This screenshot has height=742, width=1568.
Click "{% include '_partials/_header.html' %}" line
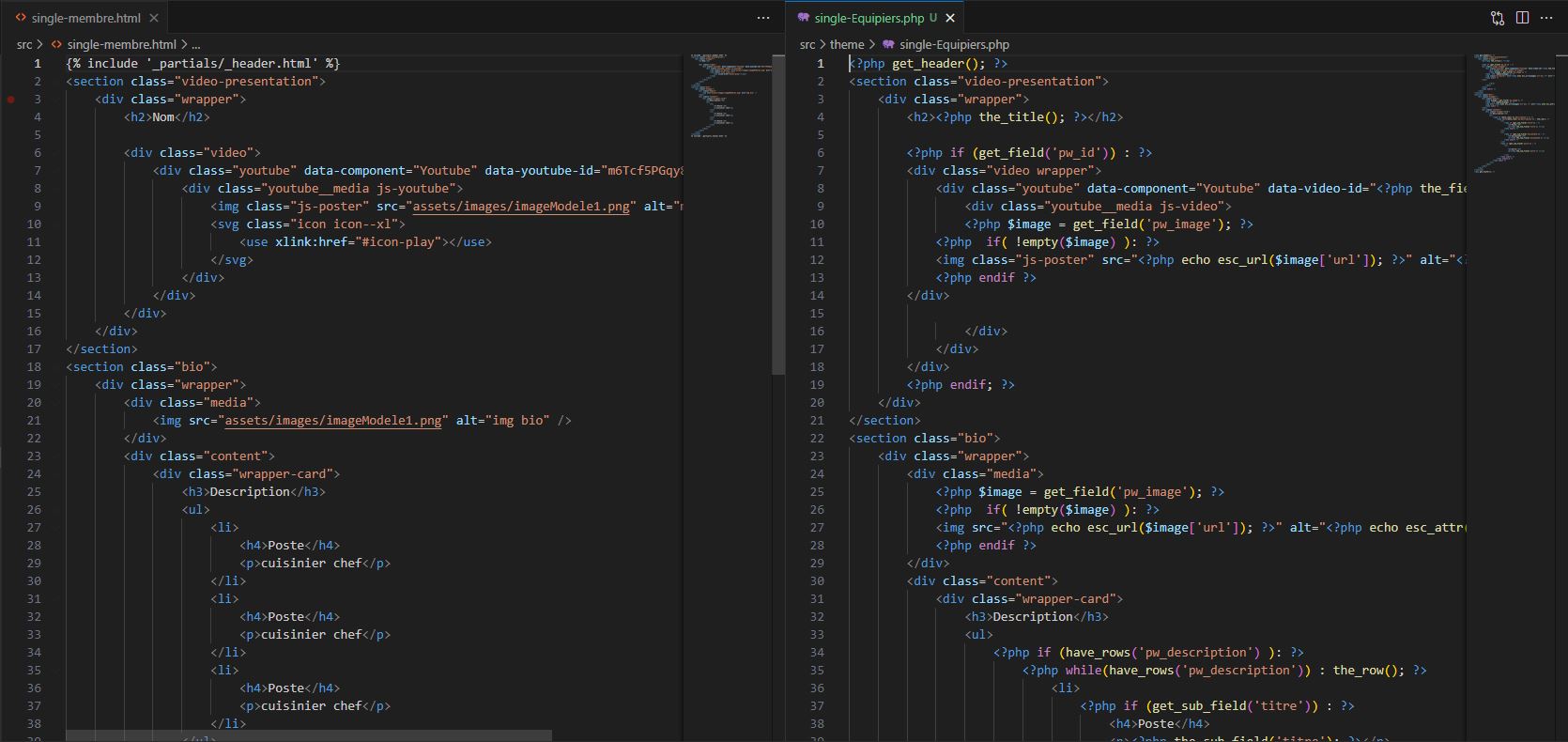(203, 63)
